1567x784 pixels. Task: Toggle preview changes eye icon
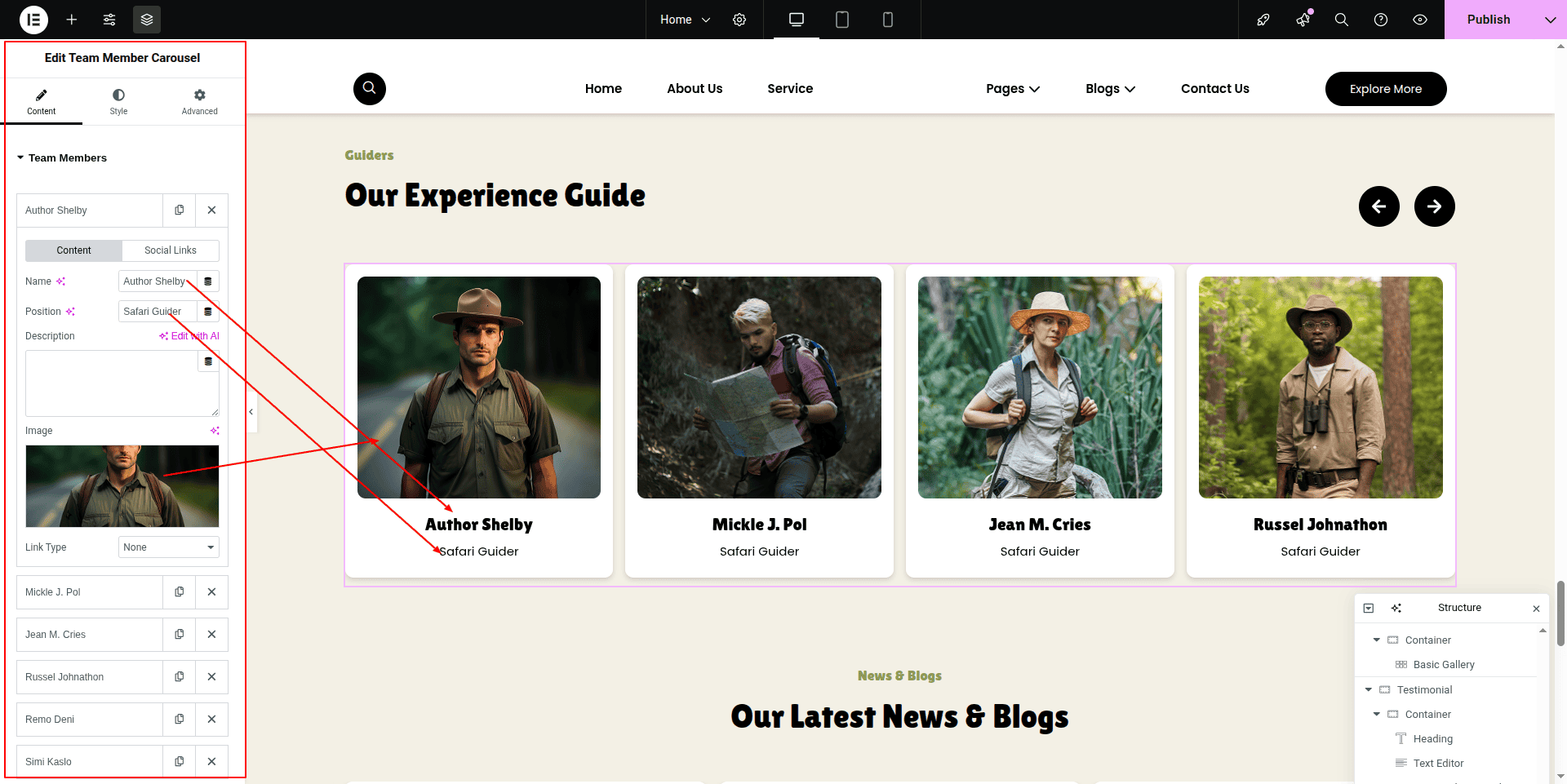coord(1420,20)
